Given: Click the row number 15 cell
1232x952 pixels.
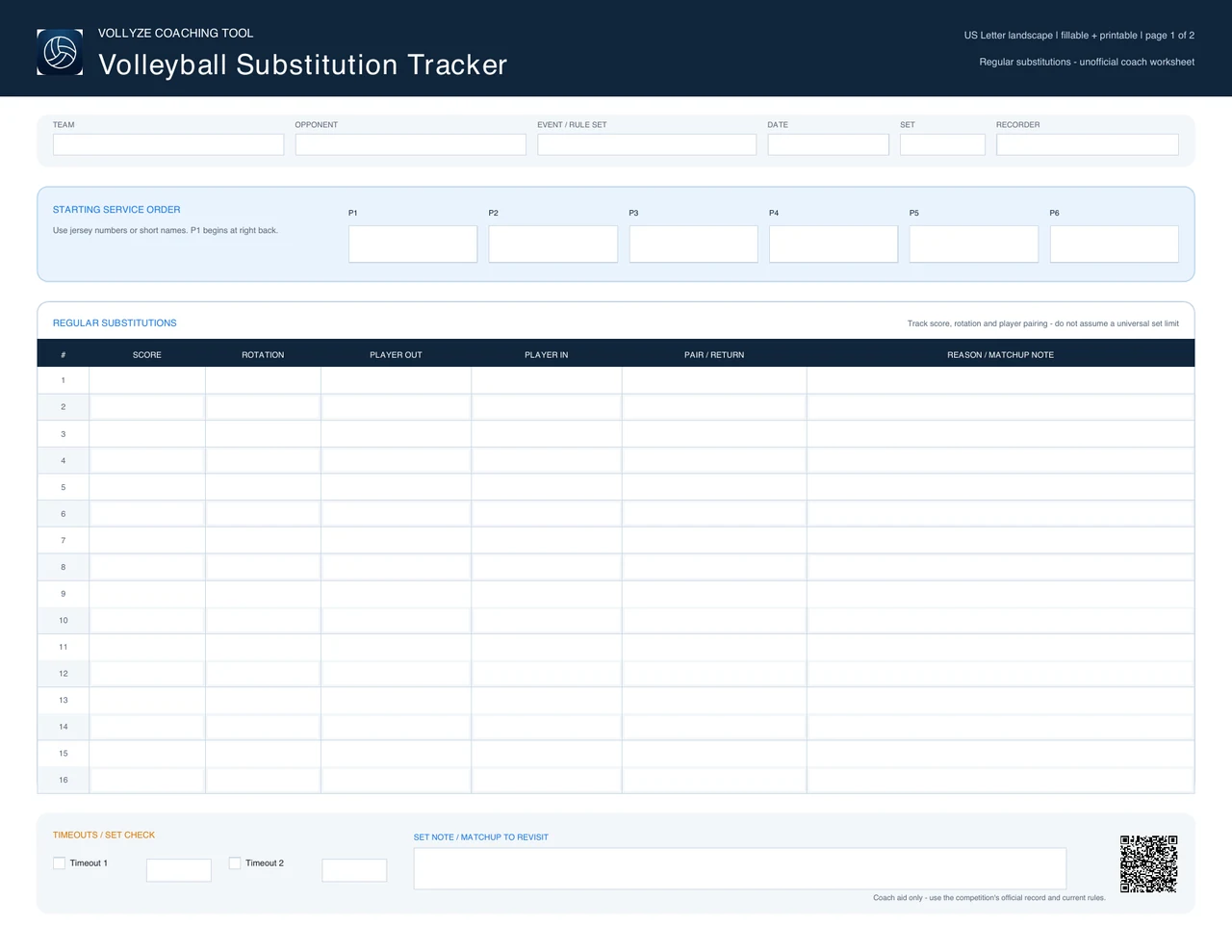Looking at the screenshot, I should click(x=64, y=754).
